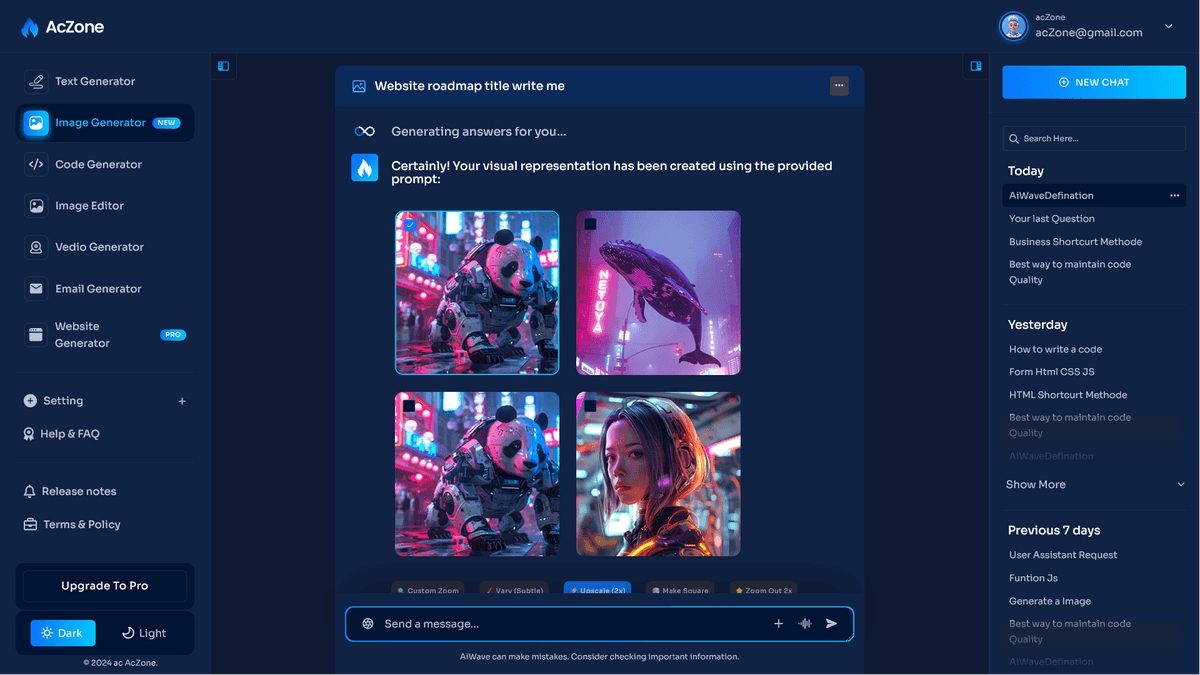
Task: Select the Image Generator sidebar icon
Action: click(x=36, y=123)
